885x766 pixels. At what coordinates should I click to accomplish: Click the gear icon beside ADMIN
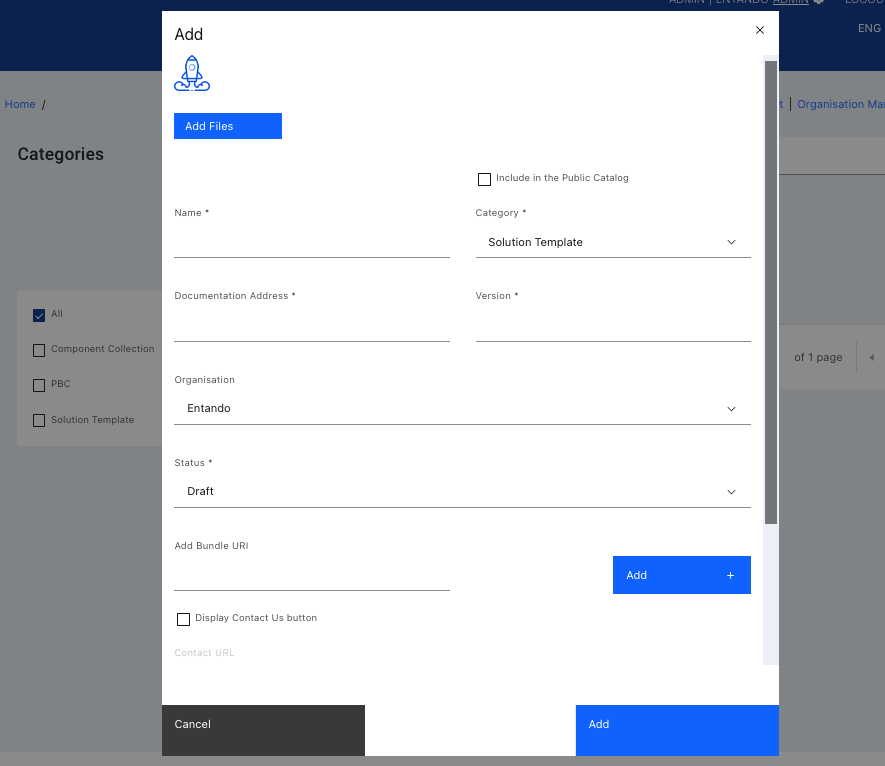pyautogui.click(x=819, y=3)
